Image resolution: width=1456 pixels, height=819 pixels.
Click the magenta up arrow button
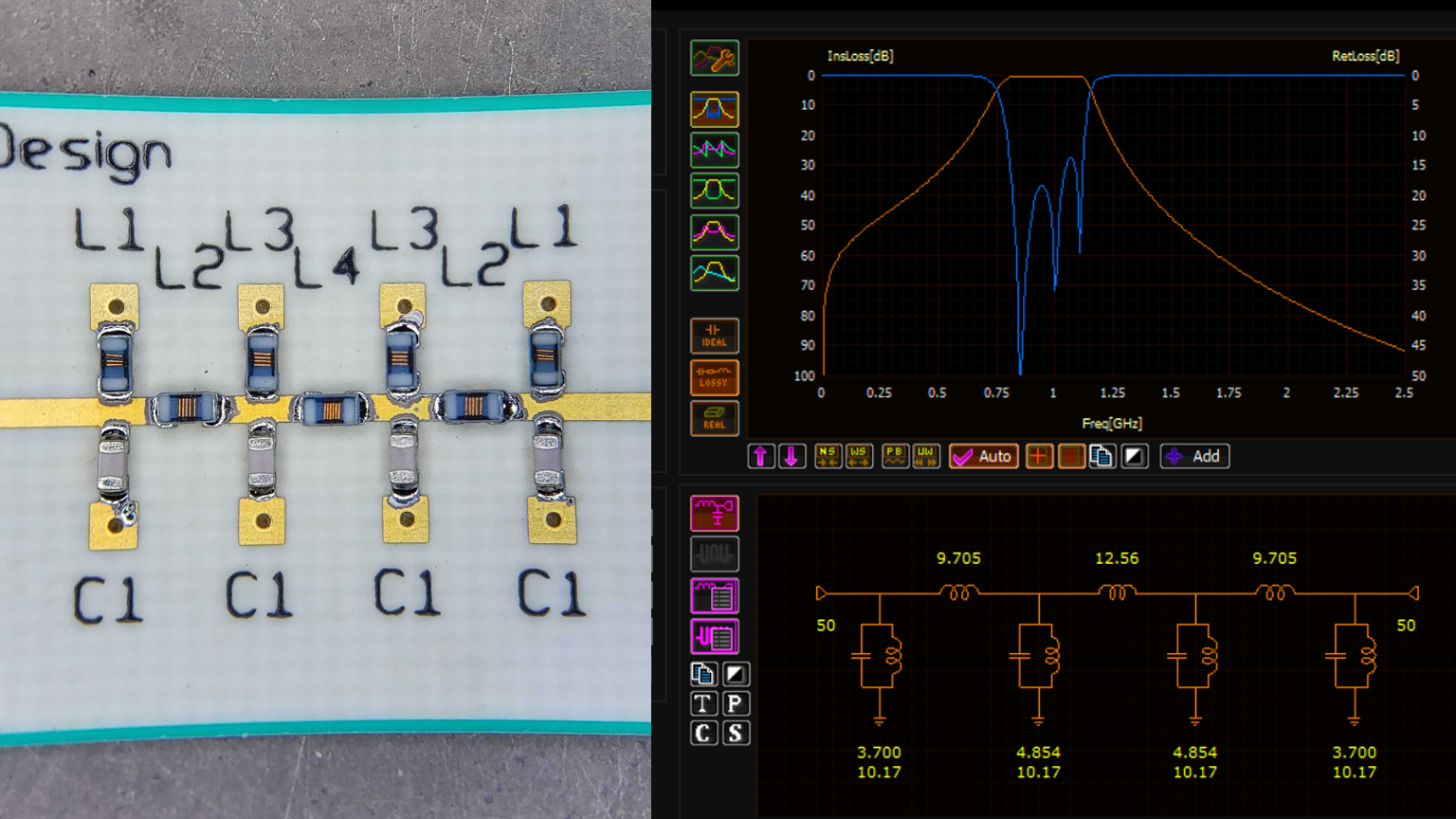760,457
